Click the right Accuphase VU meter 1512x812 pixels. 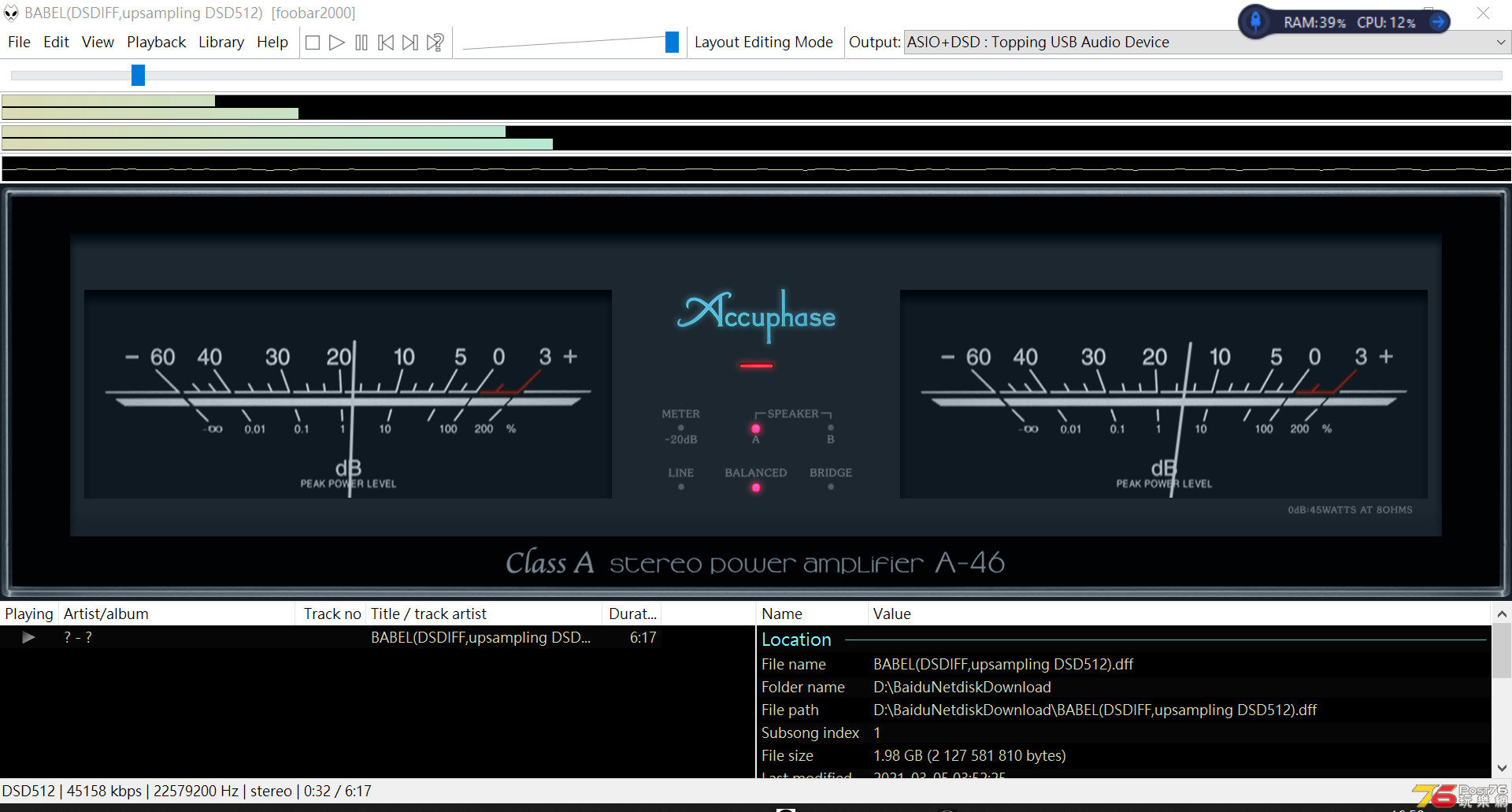coord(1164,394)
